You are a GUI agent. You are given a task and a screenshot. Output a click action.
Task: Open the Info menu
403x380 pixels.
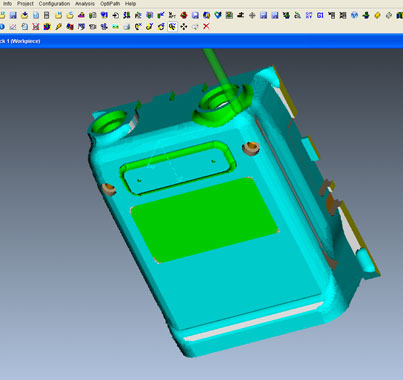pyautogui.click(x=7, y=4)
